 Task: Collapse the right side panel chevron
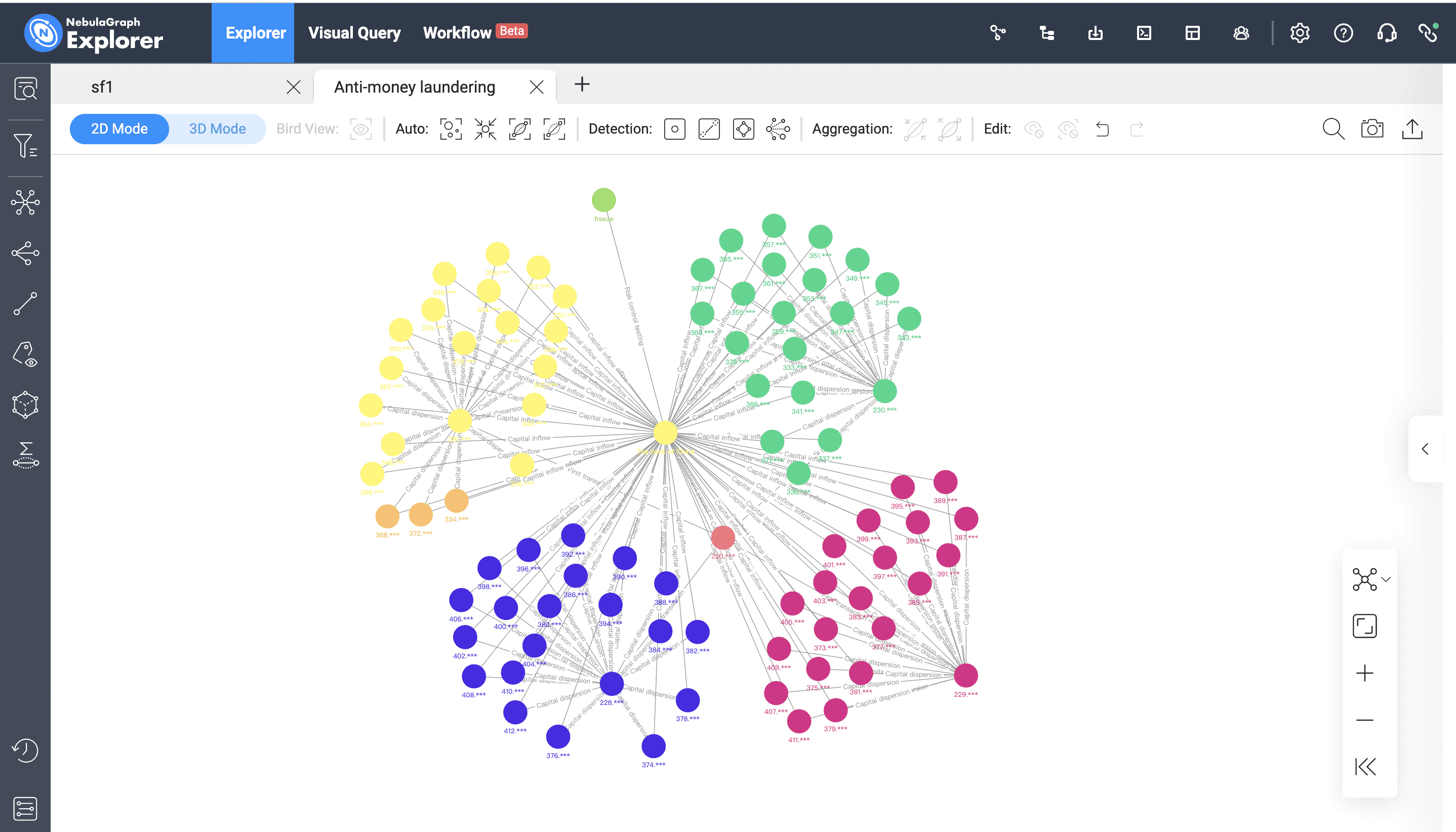pyautogui.click(x=1426, y=449)
